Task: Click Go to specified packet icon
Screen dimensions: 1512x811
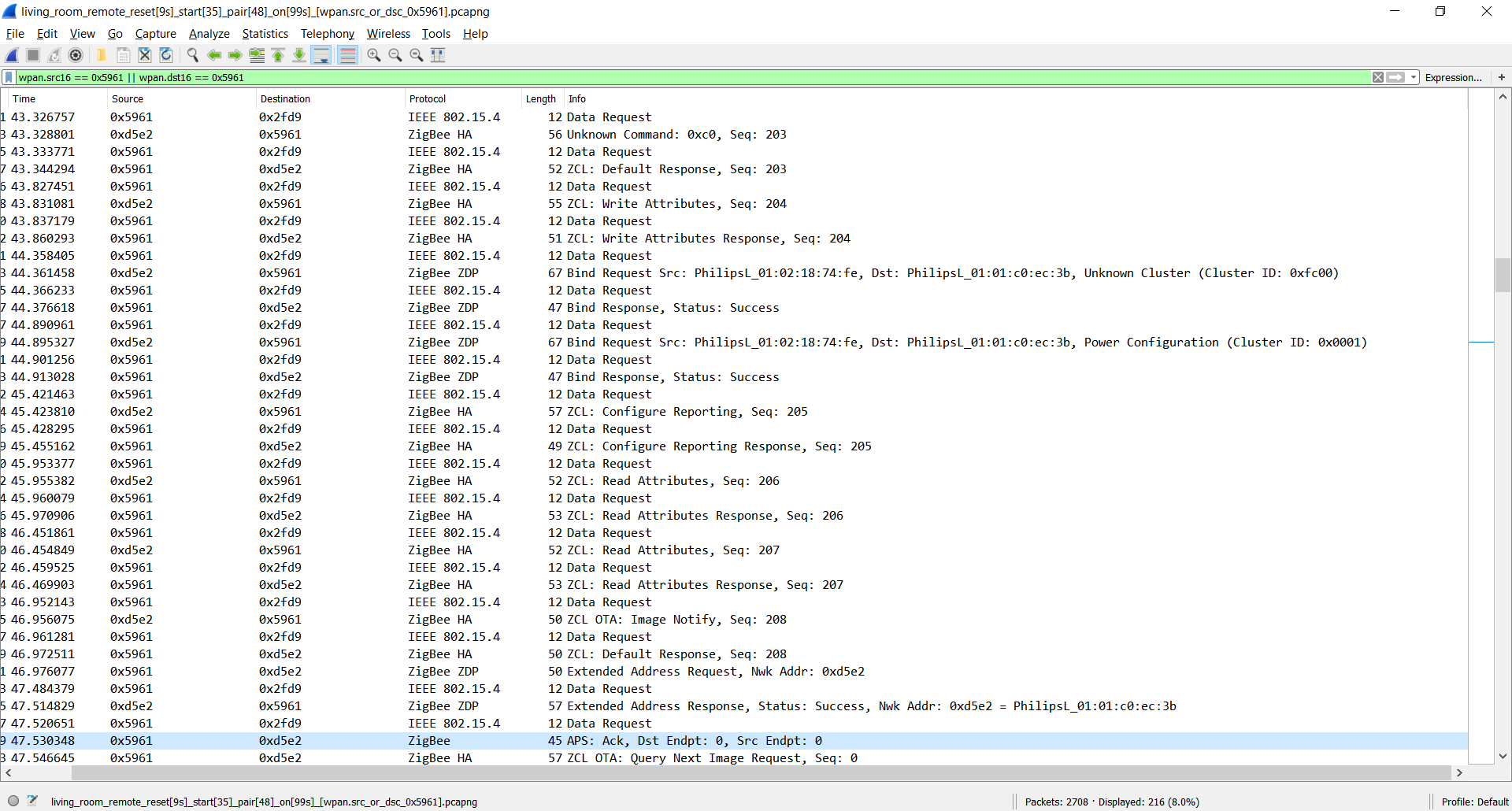Action: point(257,55)
